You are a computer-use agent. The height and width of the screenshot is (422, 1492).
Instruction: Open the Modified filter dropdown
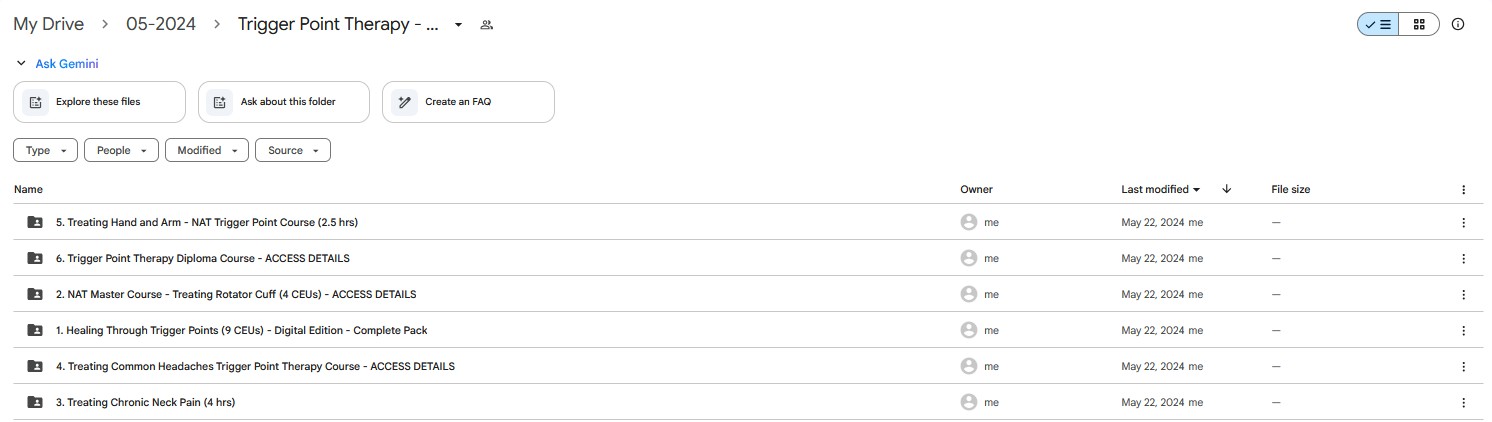click(x=207, y=150)
